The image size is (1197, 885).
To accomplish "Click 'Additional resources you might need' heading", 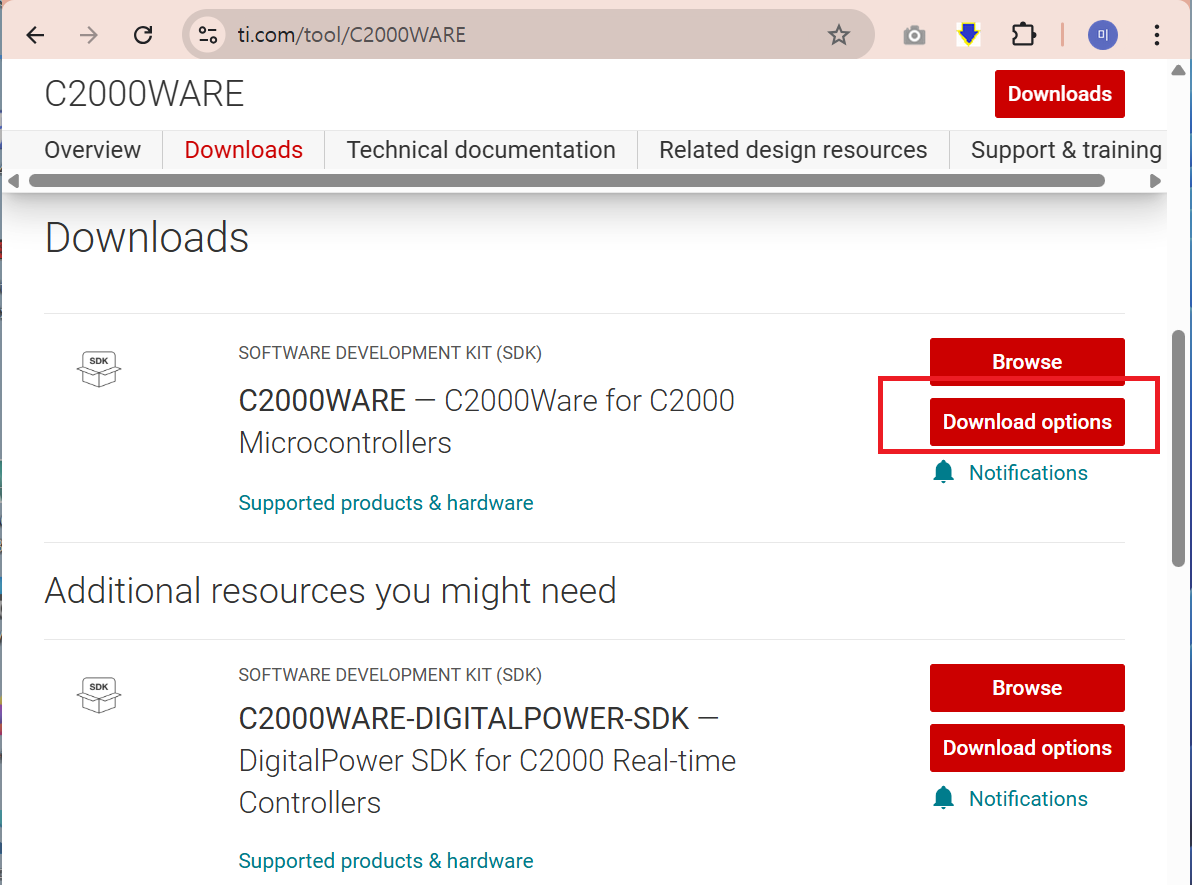I will (x=331, y=591).
